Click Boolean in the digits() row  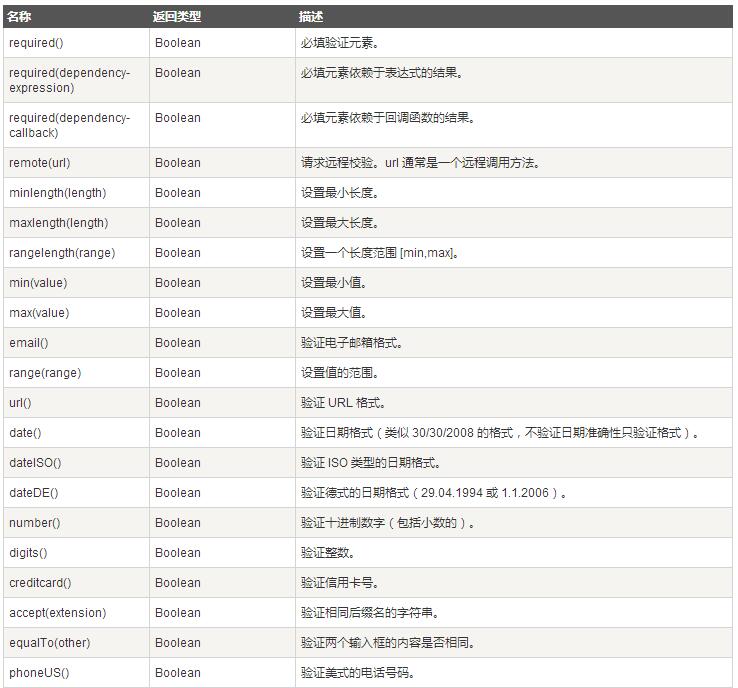(178, 553)
